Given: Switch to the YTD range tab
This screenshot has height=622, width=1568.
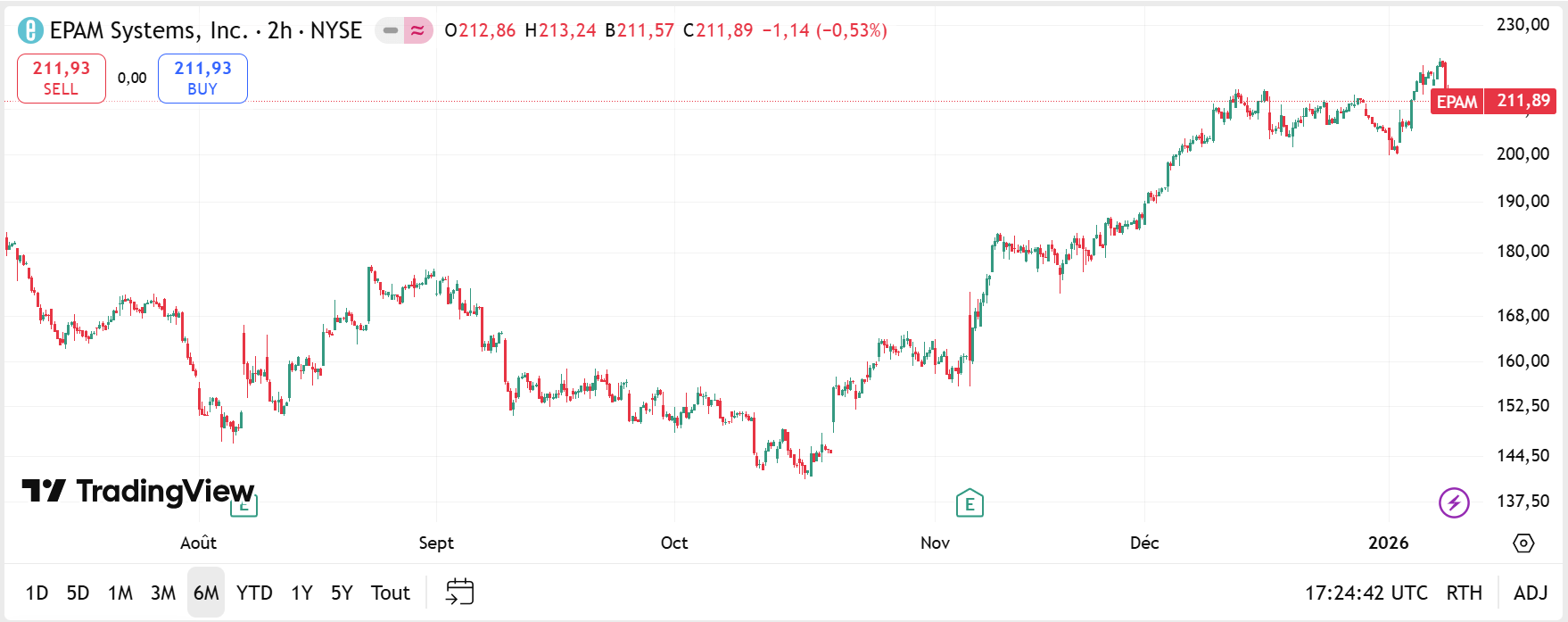Looking at the screenshot, I should click(255, 592).
